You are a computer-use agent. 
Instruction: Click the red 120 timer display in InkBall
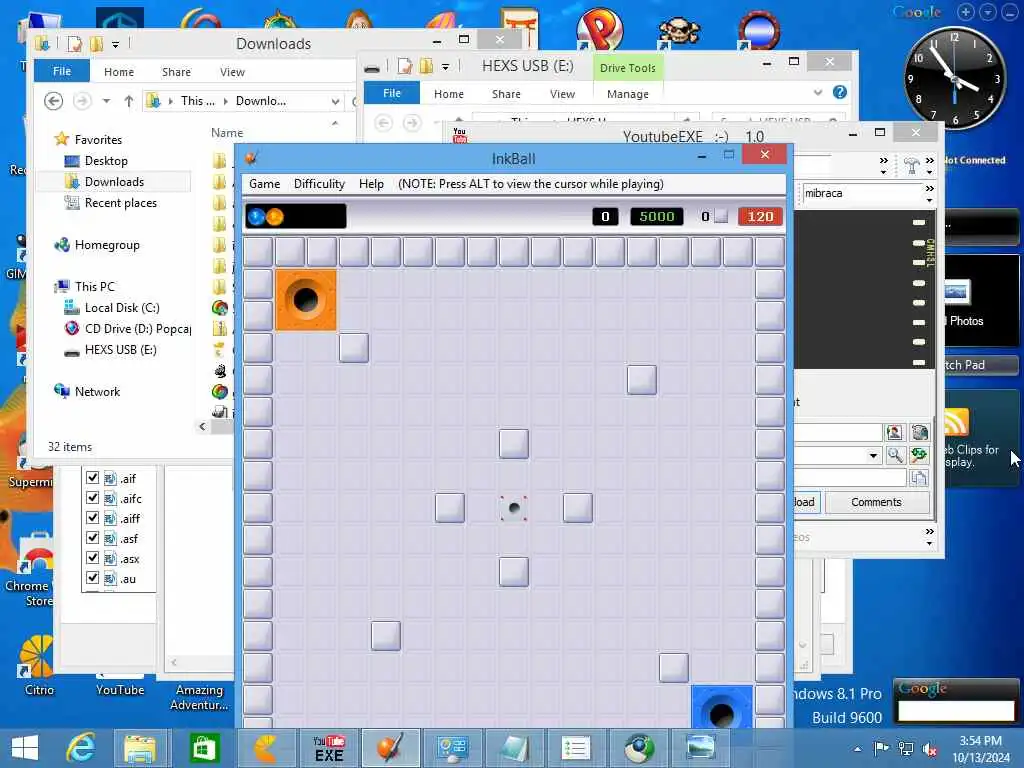(760, 216)
